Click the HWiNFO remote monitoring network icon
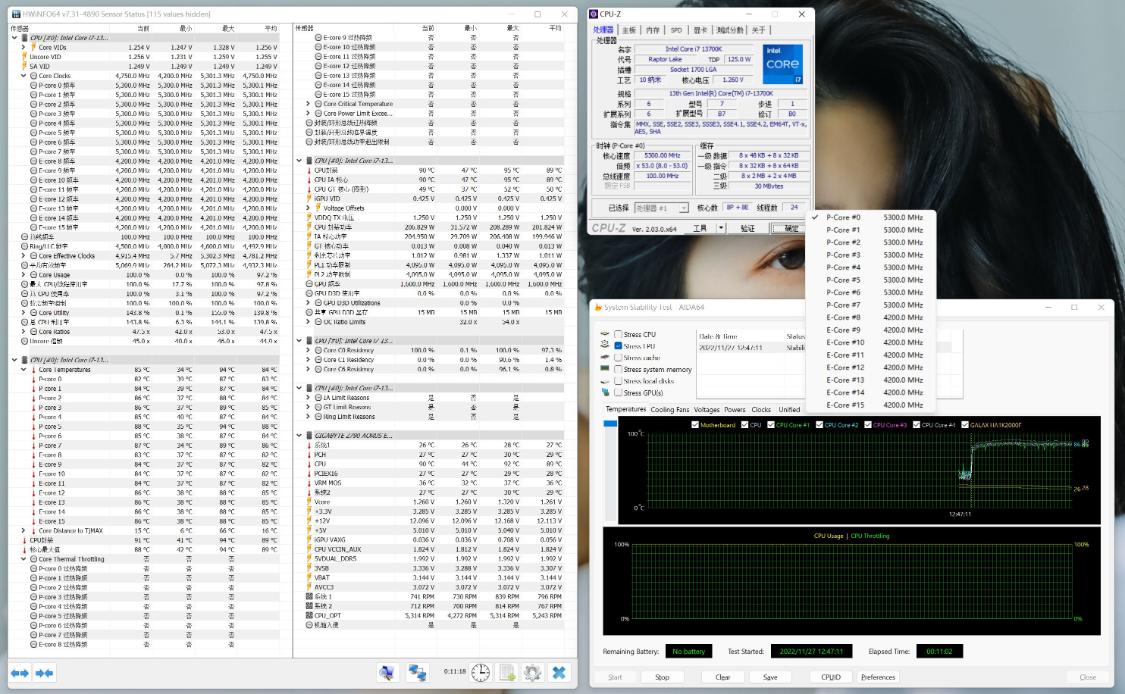 coord(417,672)
